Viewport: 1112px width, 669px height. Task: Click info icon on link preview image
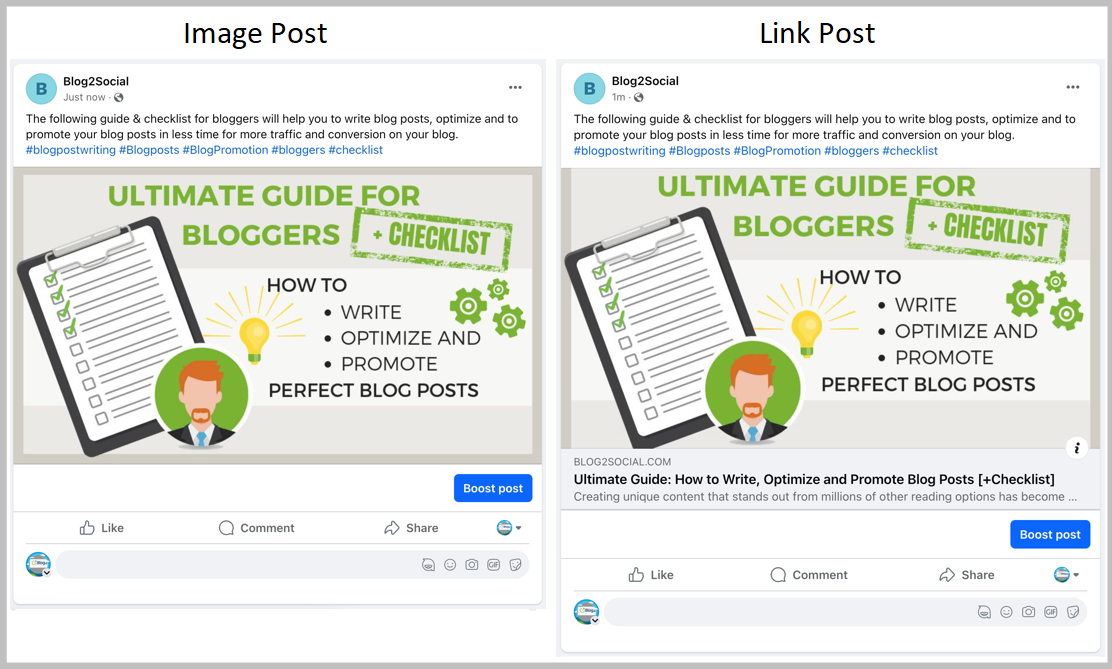coord(1077,448)
